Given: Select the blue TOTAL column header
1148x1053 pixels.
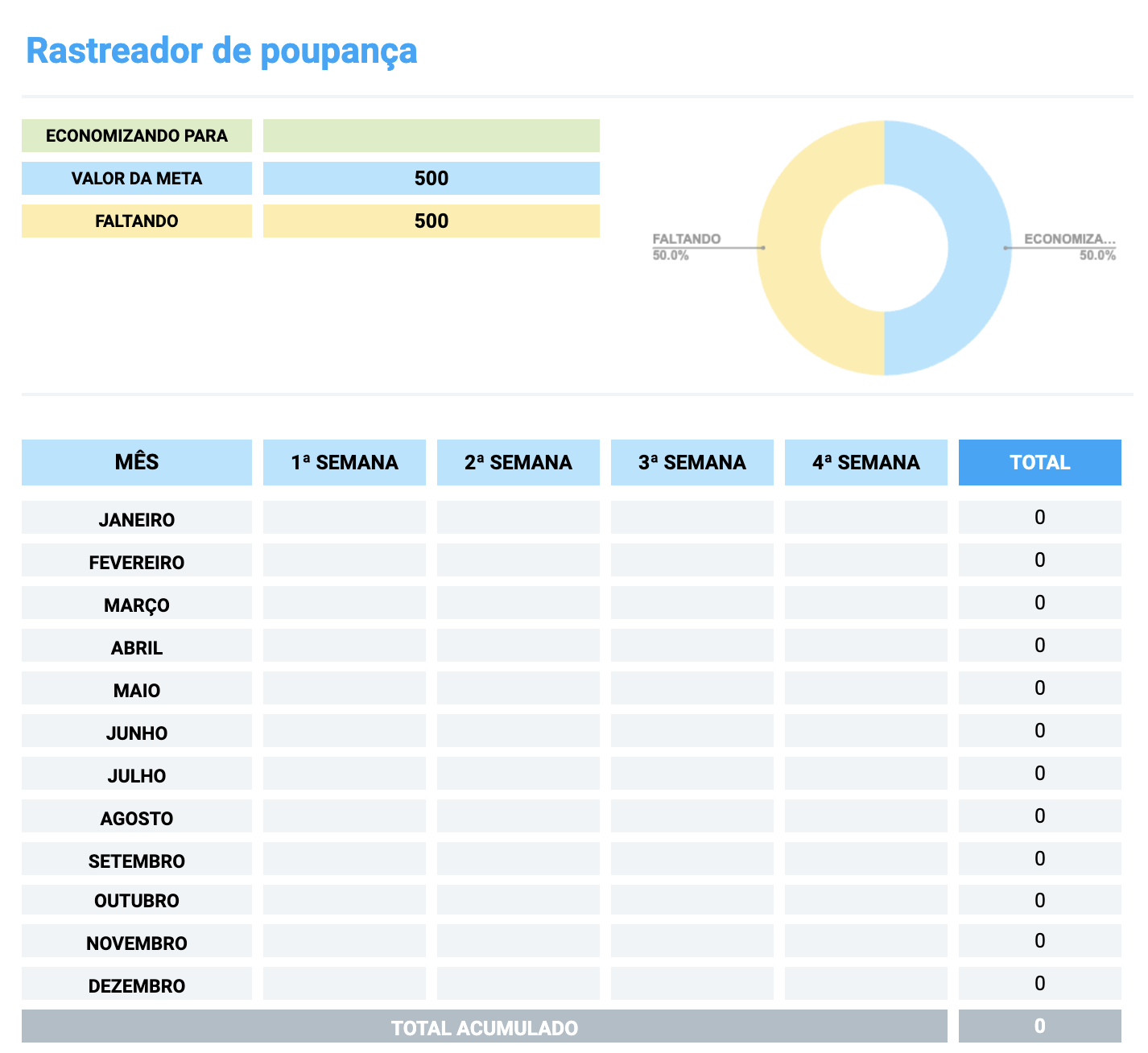Looking at the screenshot, I should (1040, 462).
